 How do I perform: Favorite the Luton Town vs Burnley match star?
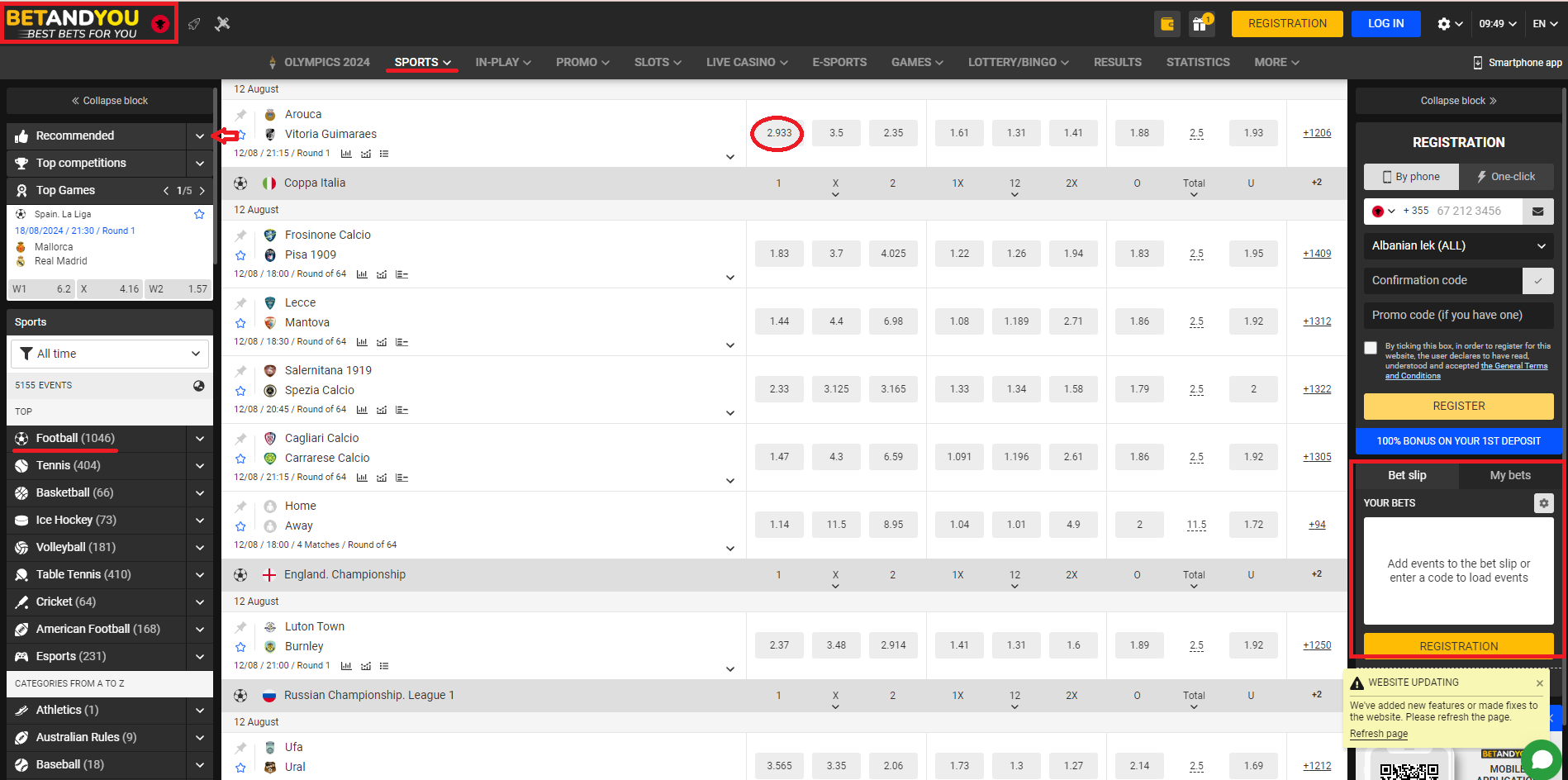(x=240, y=648)
